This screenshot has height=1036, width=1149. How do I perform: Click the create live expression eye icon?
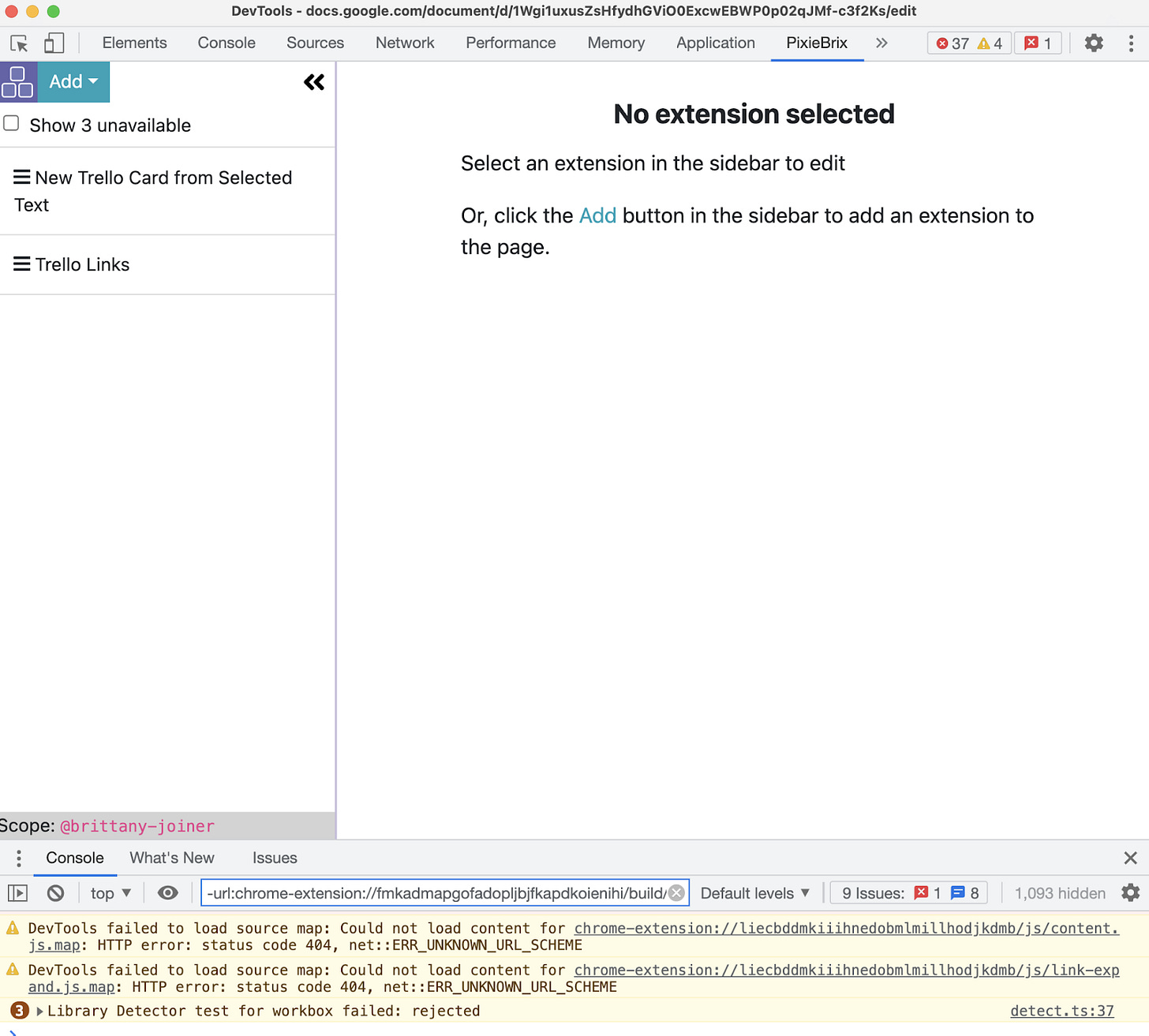tap(167, 892)
